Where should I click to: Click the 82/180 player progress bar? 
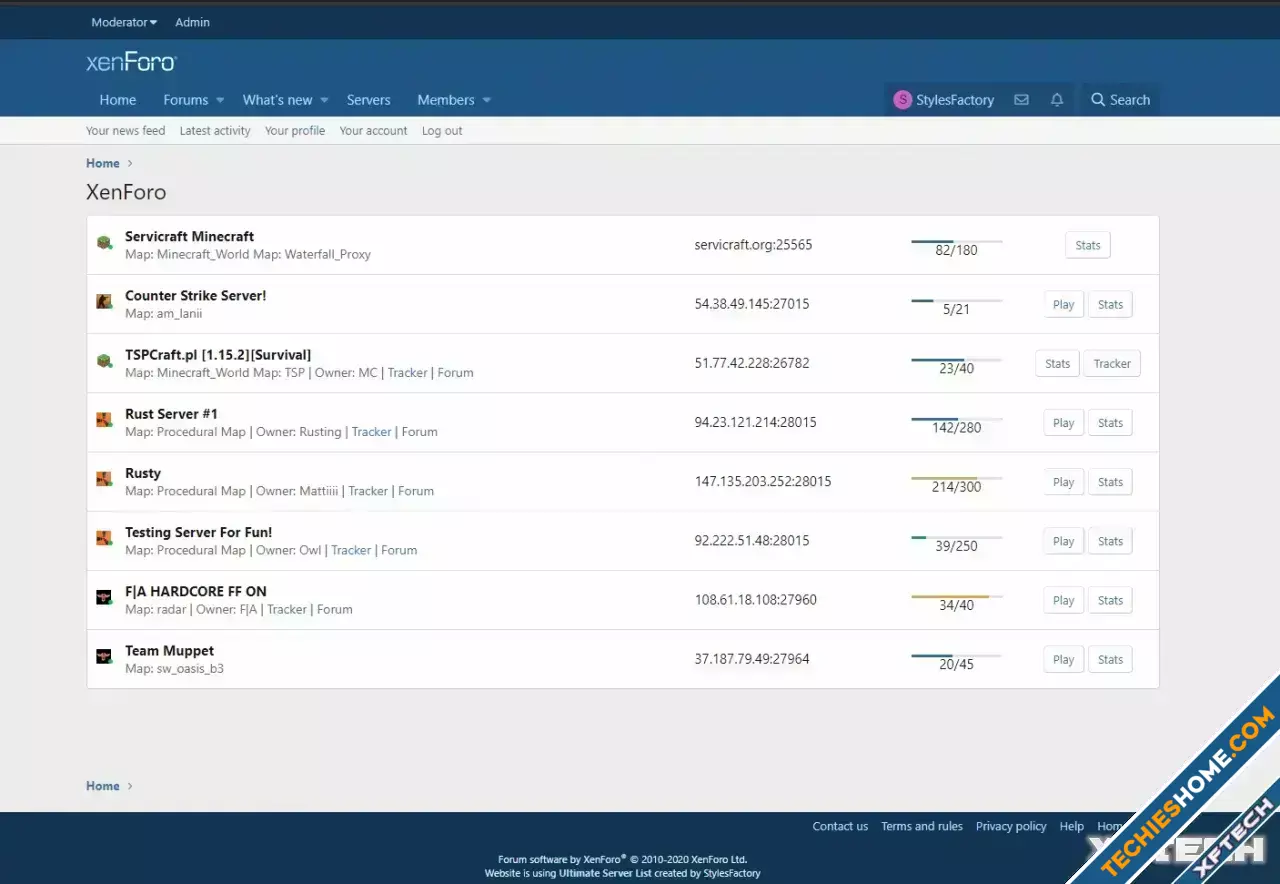click(957, 241)
